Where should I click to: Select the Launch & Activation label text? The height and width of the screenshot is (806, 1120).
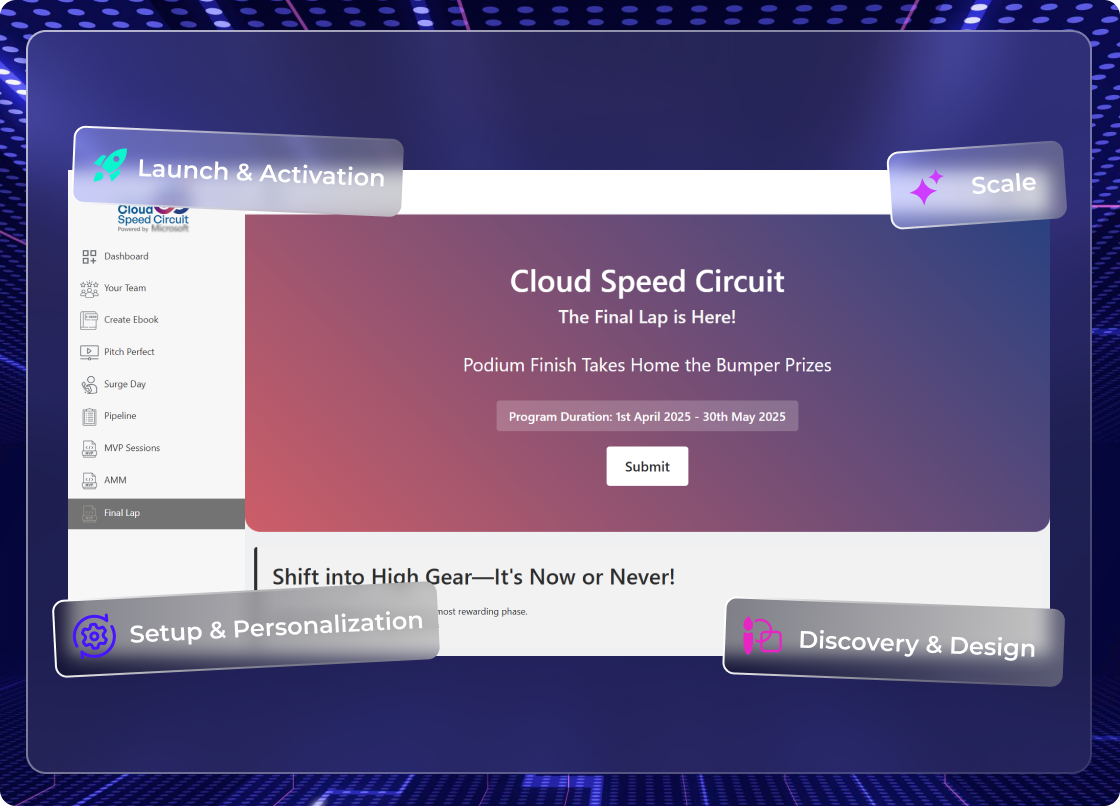pos(261,173)
